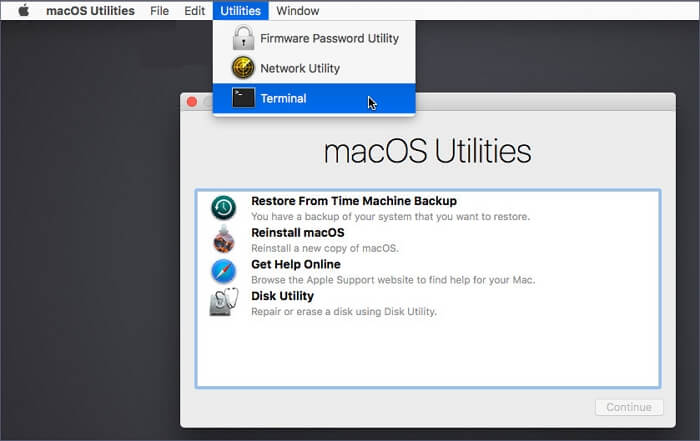Viewport: 700px width, 441px height.
Task: Select the Reinstall macOS title text
Action: click(x=297, y=233)
